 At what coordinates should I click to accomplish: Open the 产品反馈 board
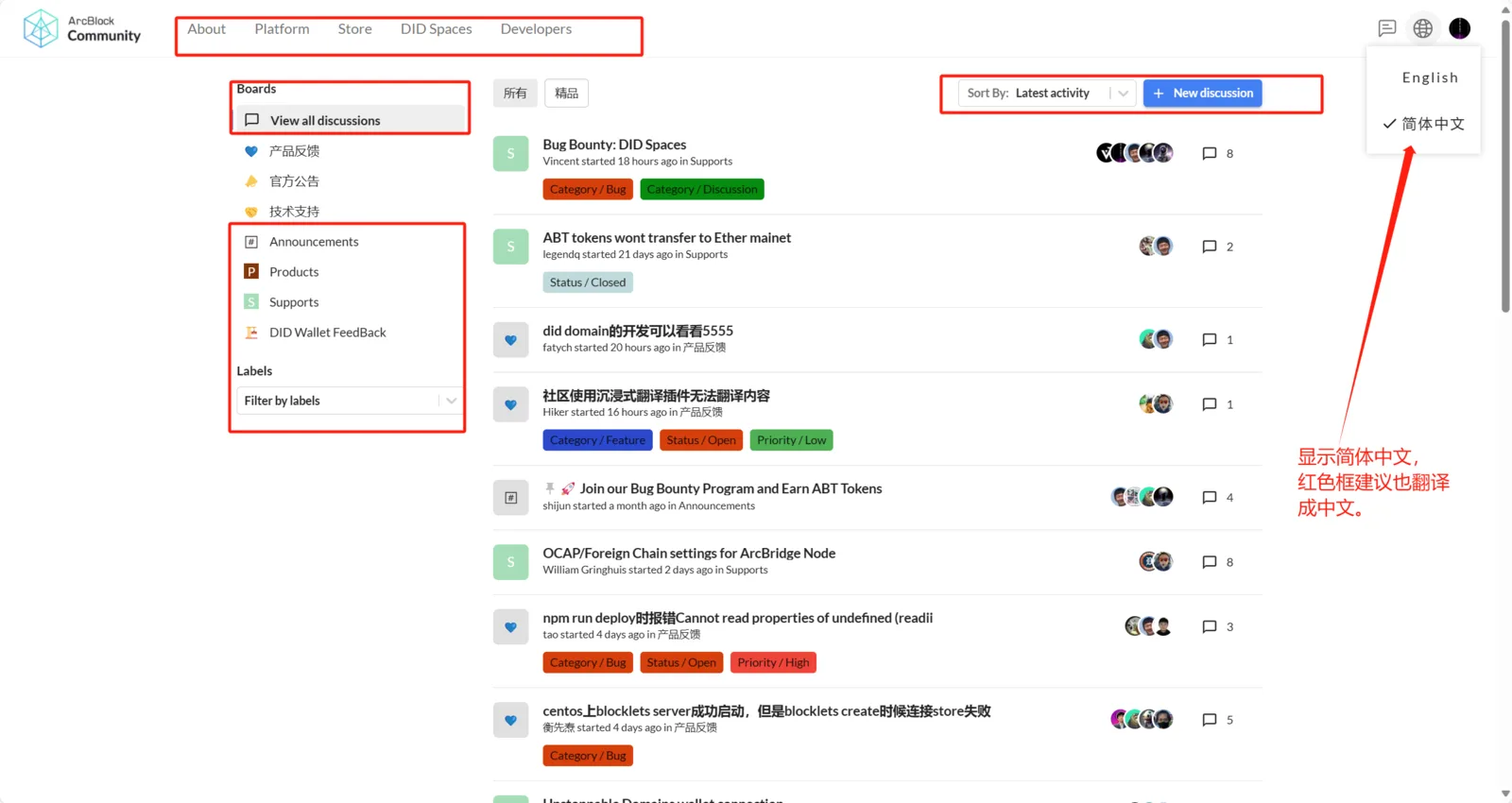[294, 151]
